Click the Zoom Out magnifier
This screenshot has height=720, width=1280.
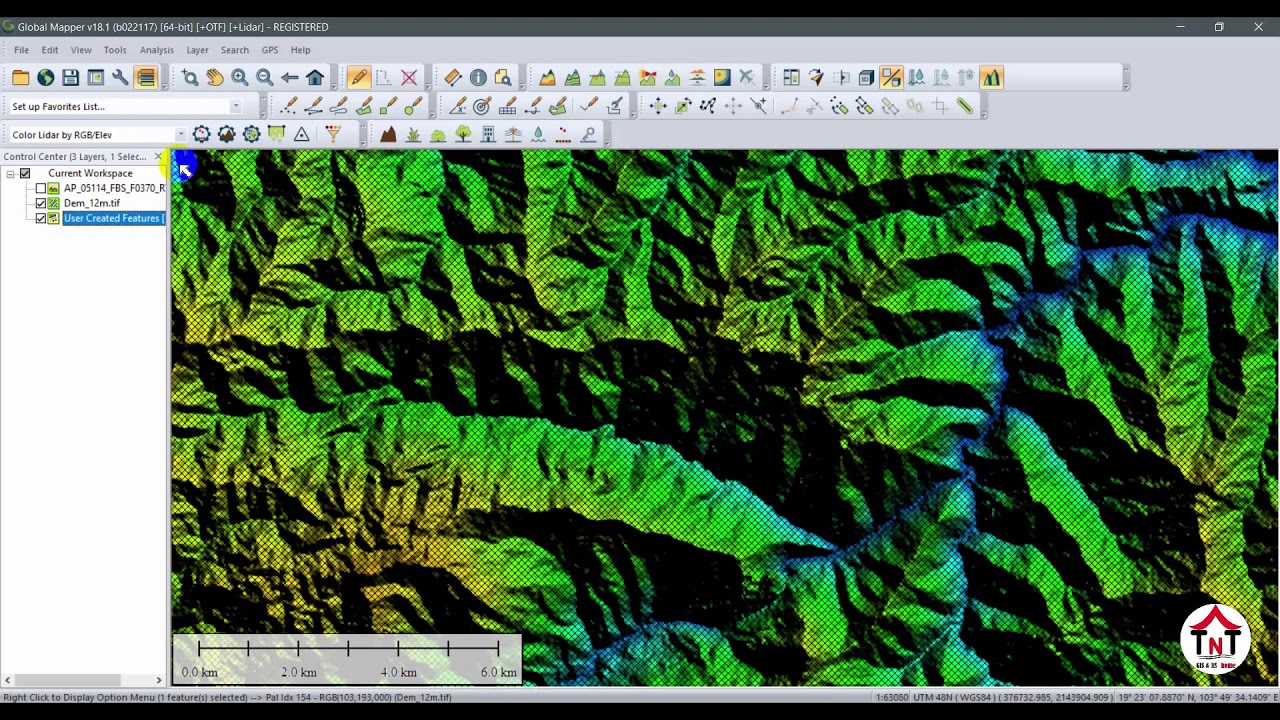pyautogui.click(x=265, y=78)
